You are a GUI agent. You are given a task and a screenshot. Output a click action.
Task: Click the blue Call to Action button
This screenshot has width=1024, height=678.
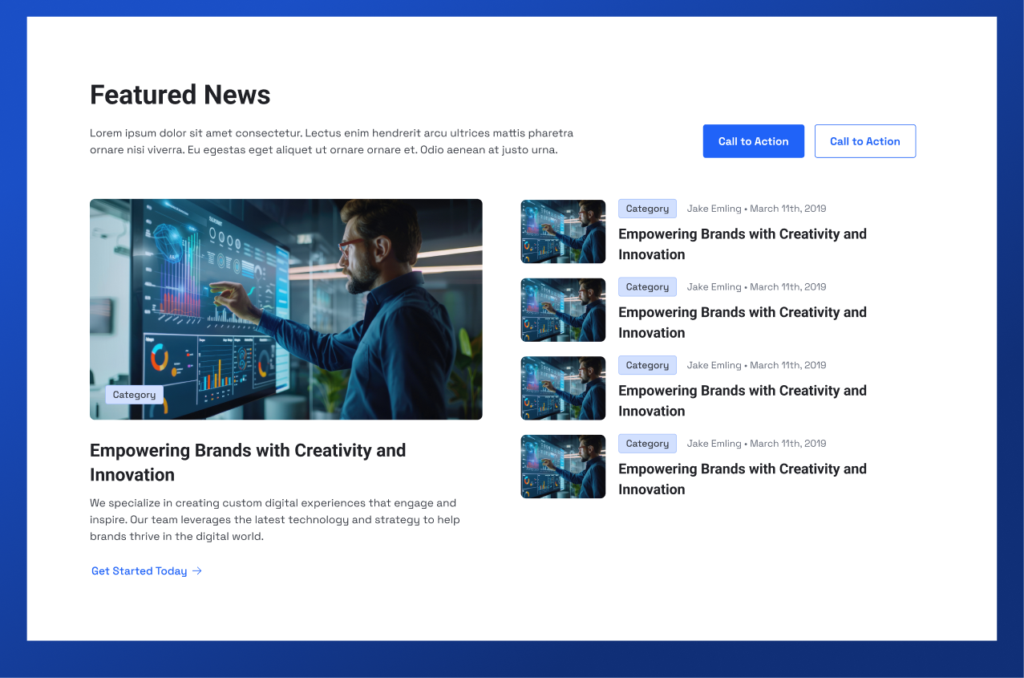753,141
